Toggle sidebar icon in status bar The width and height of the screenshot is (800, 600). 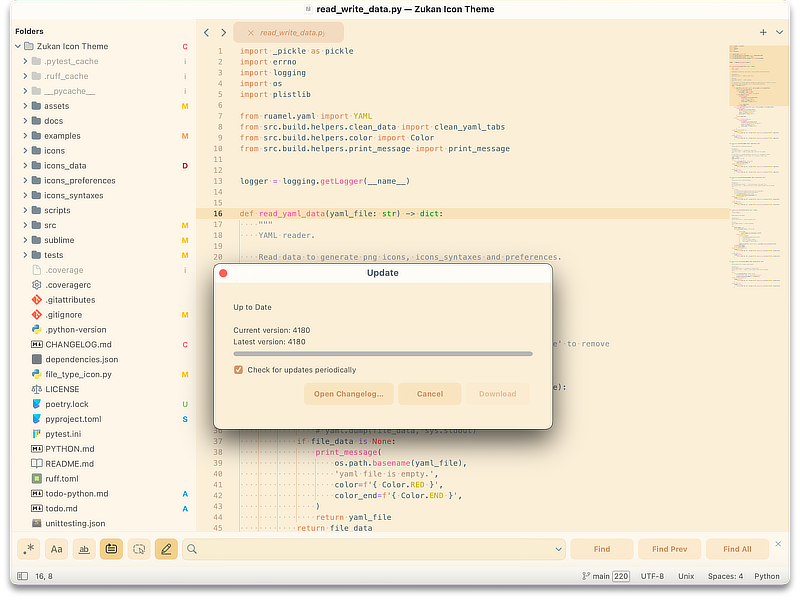(22, 576)
